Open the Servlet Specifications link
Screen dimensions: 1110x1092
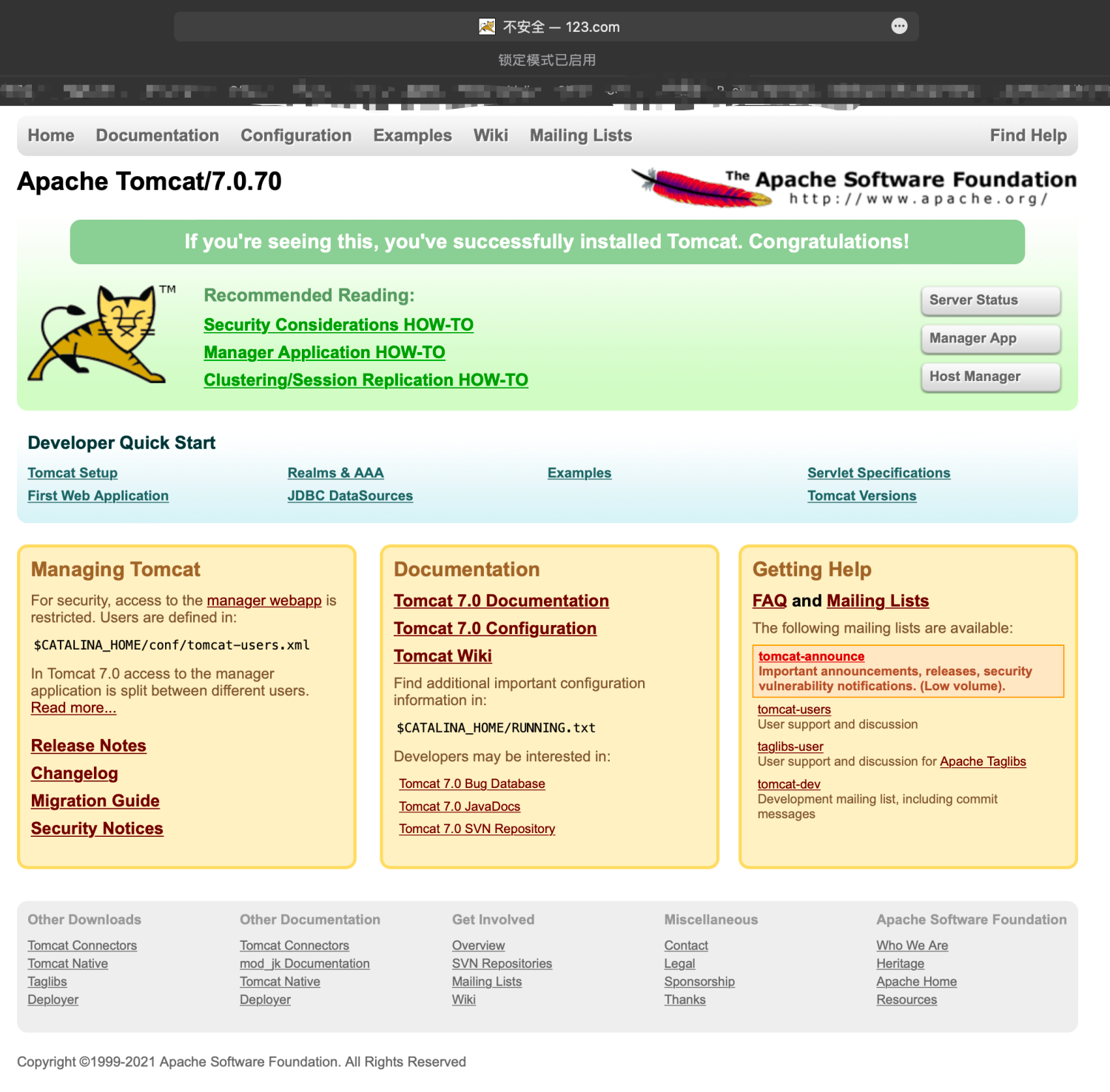click(878, 473)
